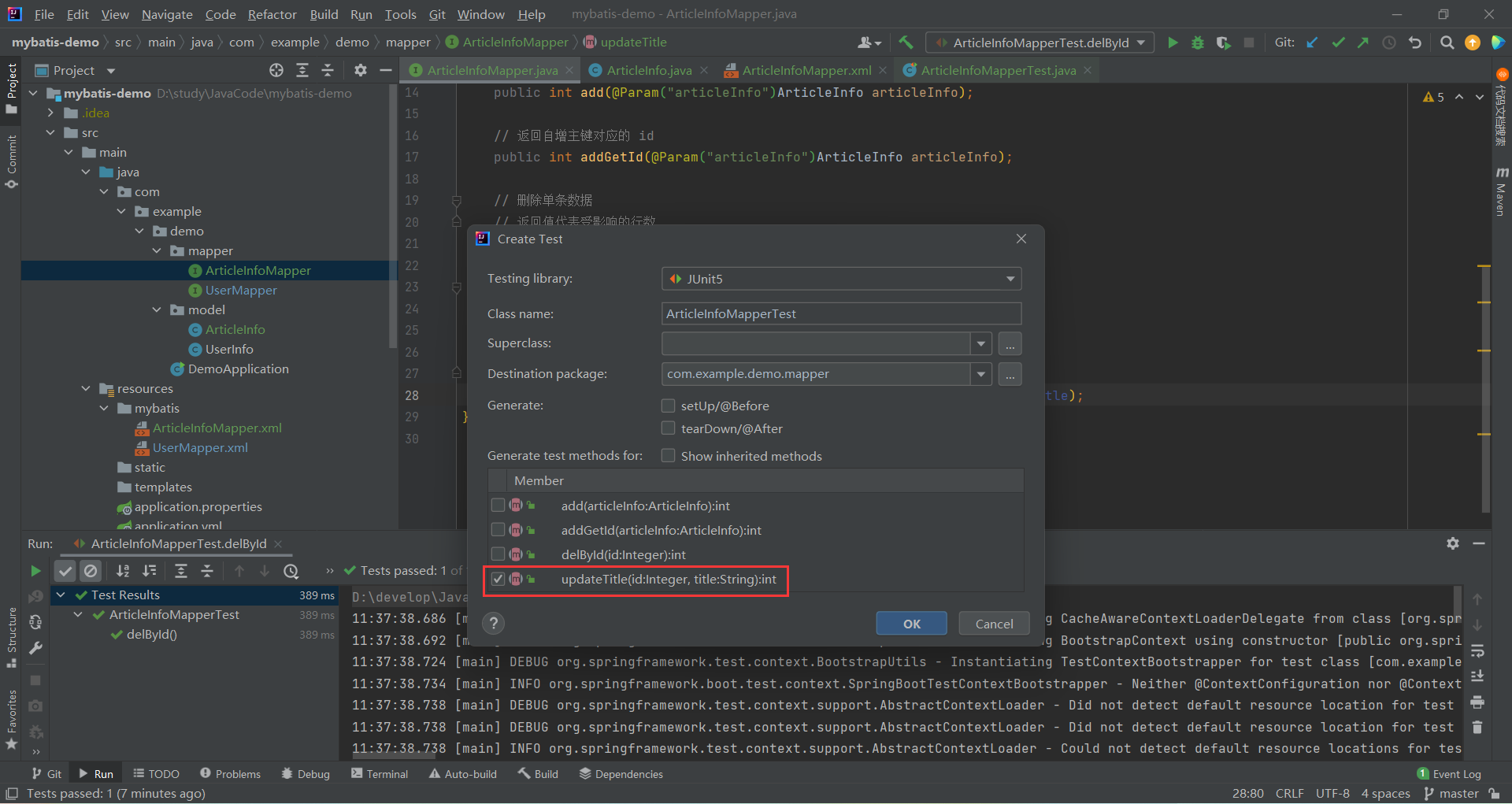1512x804 pixels.
Task: Open Event Log in status bar
Action: click(x=1449, y=774)
